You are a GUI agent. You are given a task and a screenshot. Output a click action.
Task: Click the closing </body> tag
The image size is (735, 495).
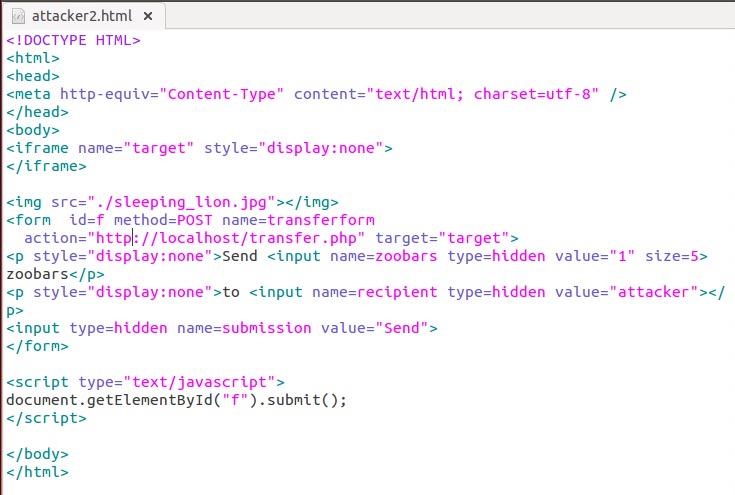(38, 454)
